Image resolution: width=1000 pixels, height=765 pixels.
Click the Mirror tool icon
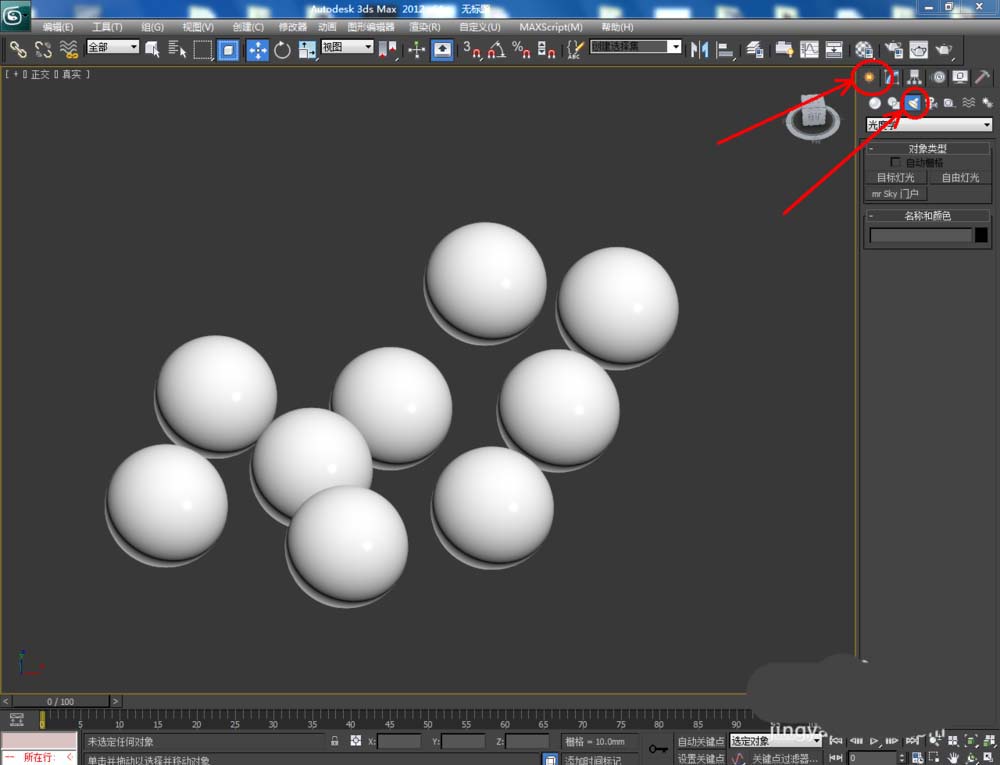coord(699,50)
